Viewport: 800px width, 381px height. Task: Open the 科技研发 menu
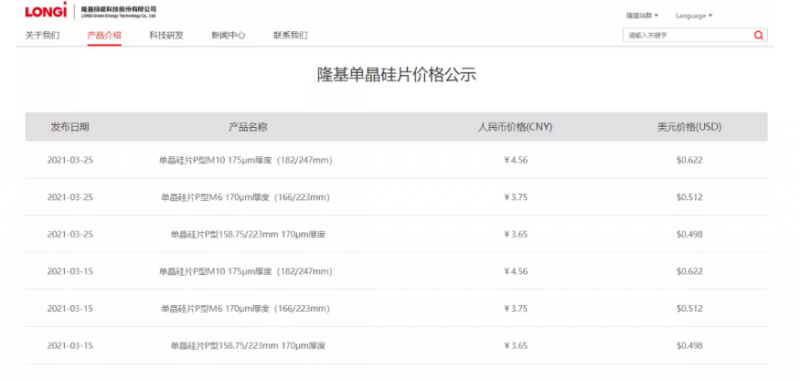[x=166, y=35]
